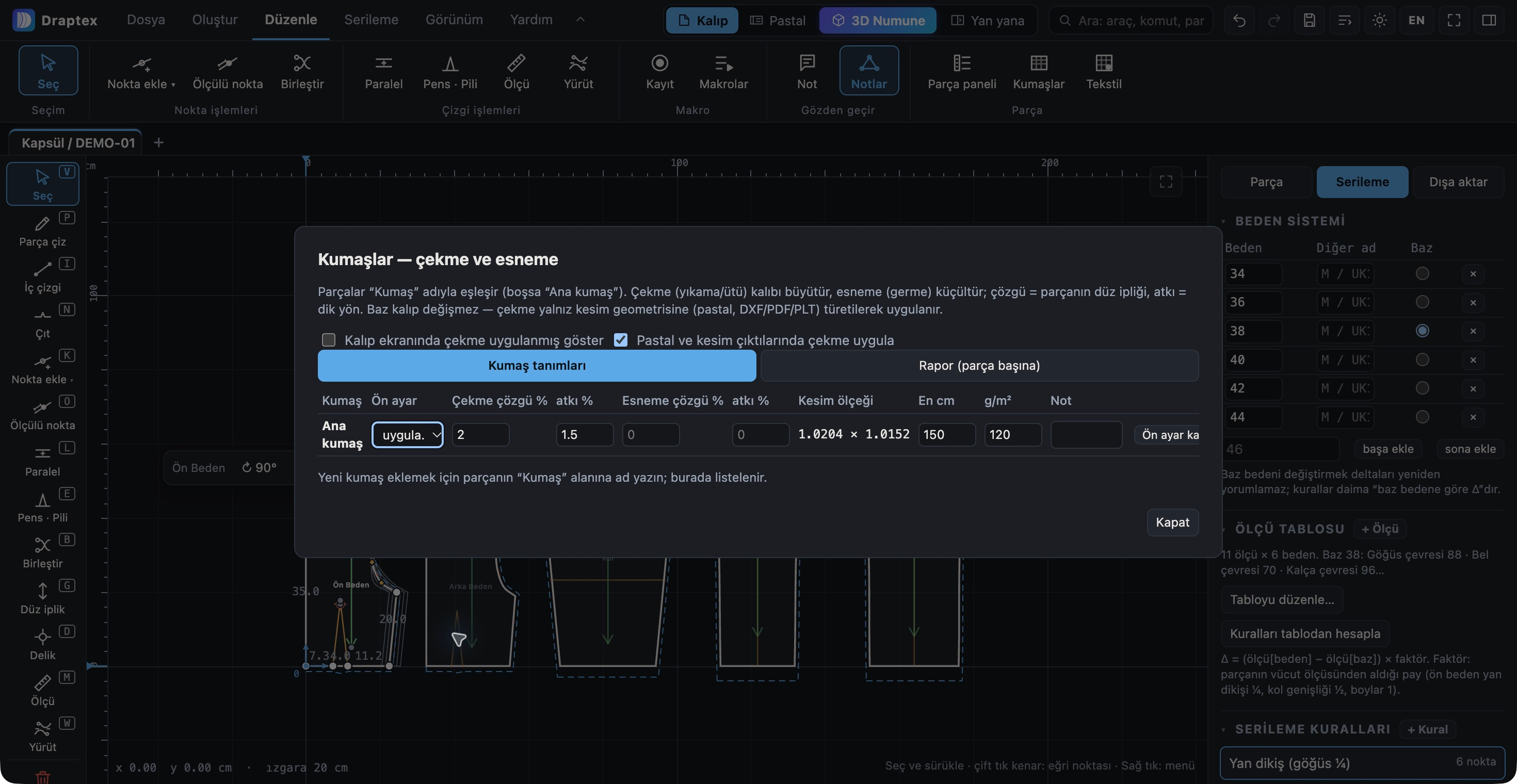Screen dimensions: 1517x784
Task: Set size 40 as base radio
Action: (1422, 360)
